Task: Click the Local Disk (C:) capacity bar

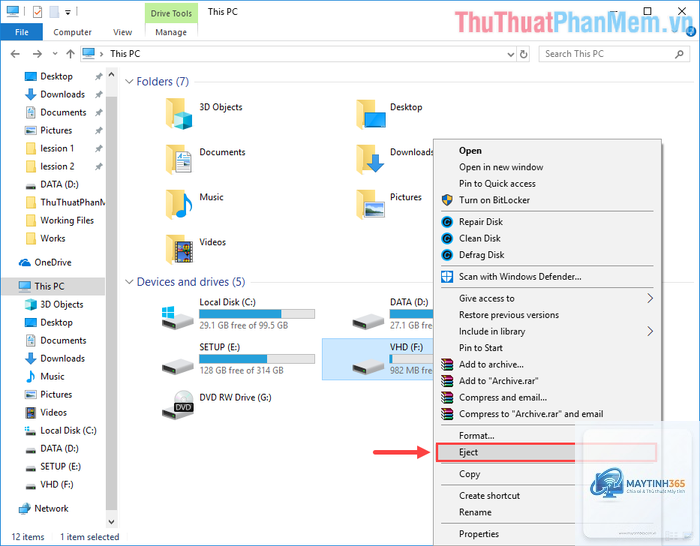Action: click(x=257, y=314)
